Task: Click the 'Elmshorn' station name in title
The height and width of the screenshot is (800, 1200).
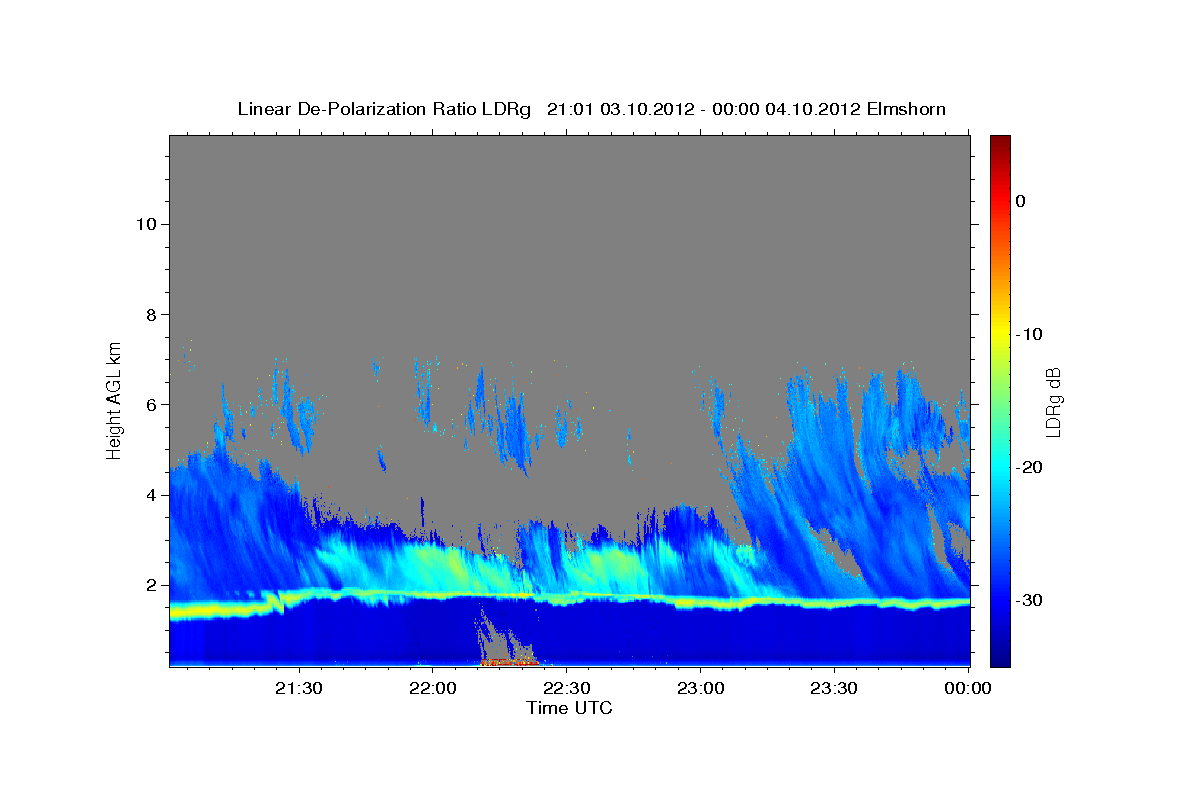Action: point(908,109)
